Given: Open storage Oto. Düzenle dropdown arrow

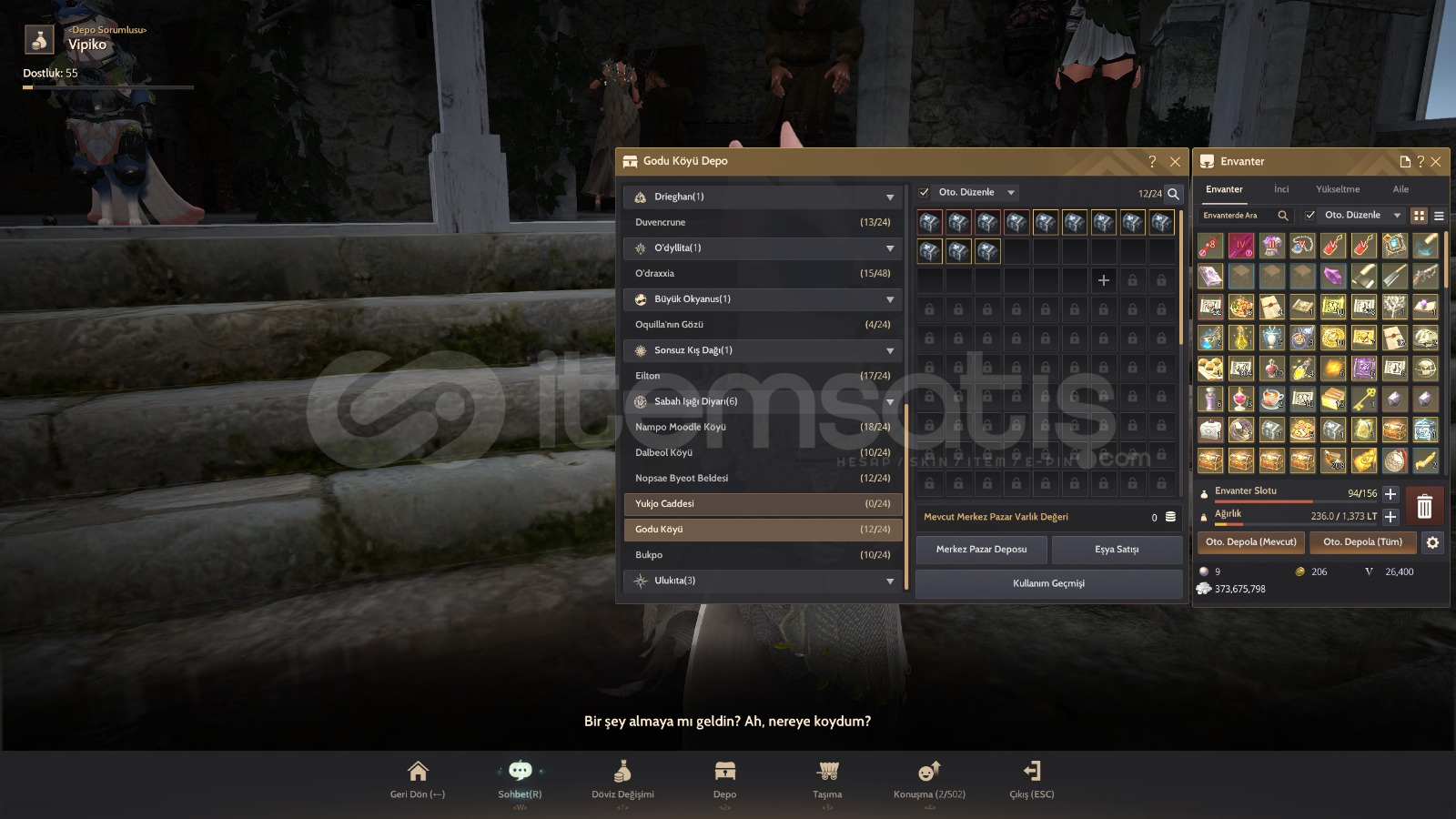Looking at the screenshot, I should coord(1011,193).
